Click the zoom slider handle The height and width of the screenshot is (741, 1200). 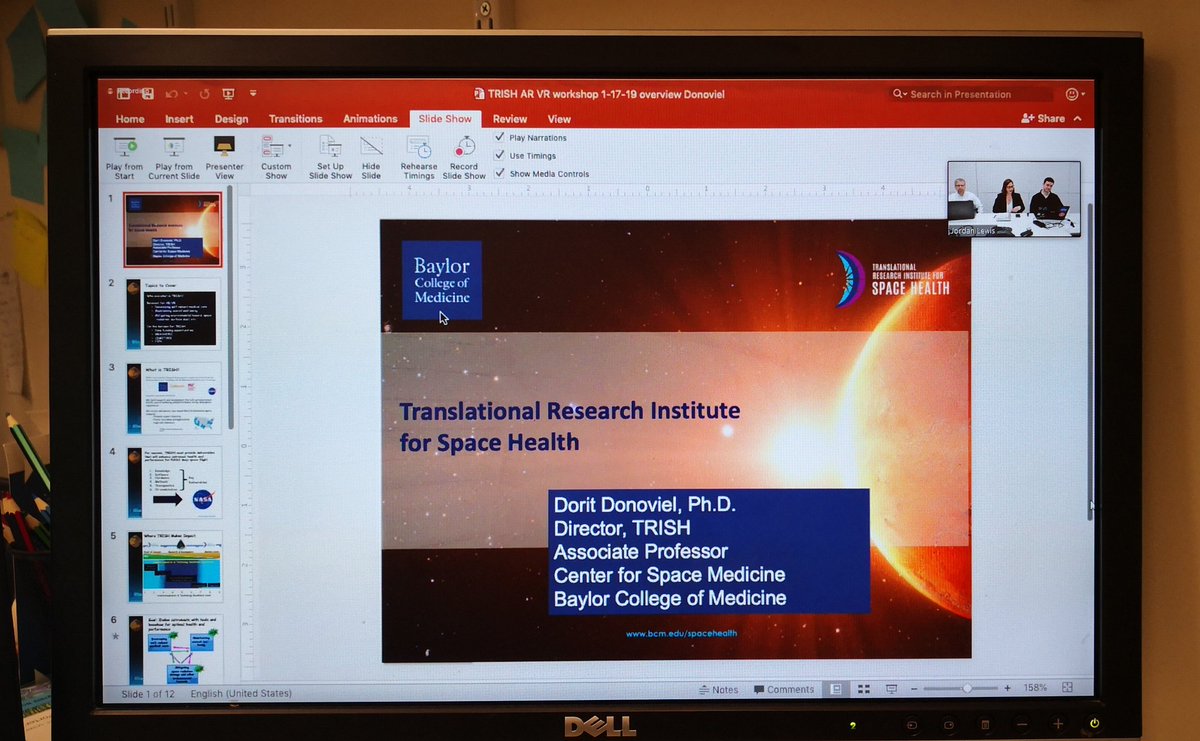tap(967, 689)
